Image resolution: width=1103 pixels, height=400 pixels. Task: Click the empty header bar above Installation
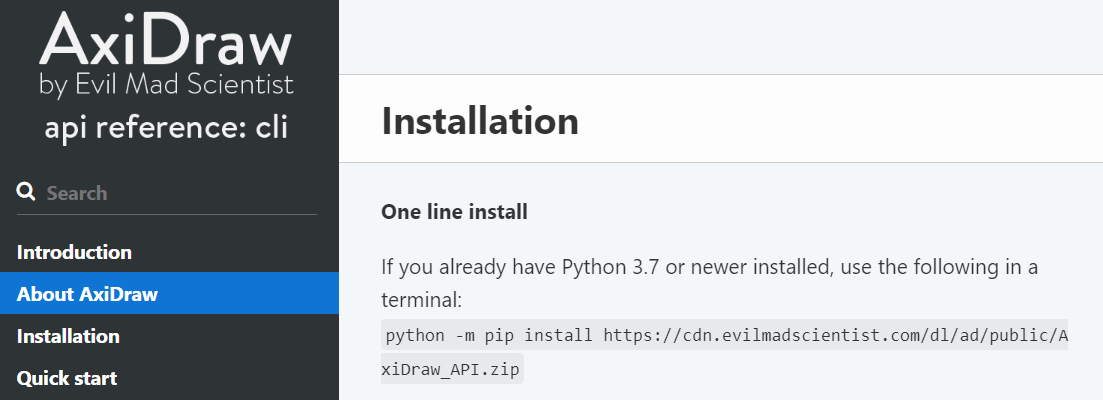(x=720, y=37)
